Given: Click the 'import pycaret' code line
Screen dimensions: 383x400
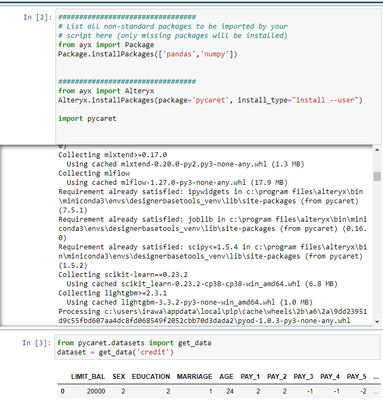Looking at the screenshot, I should 87,119.
